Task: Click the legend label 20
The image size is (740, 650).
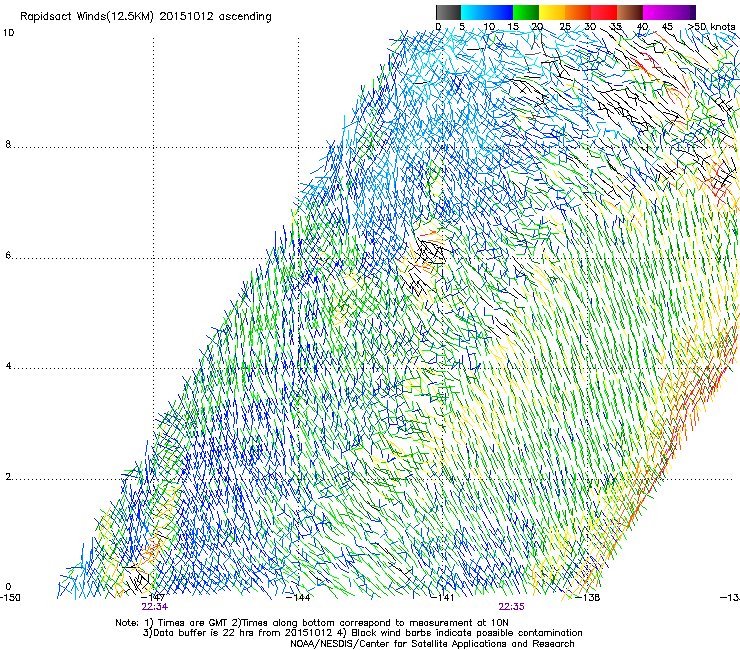Action: click(537, 27)
